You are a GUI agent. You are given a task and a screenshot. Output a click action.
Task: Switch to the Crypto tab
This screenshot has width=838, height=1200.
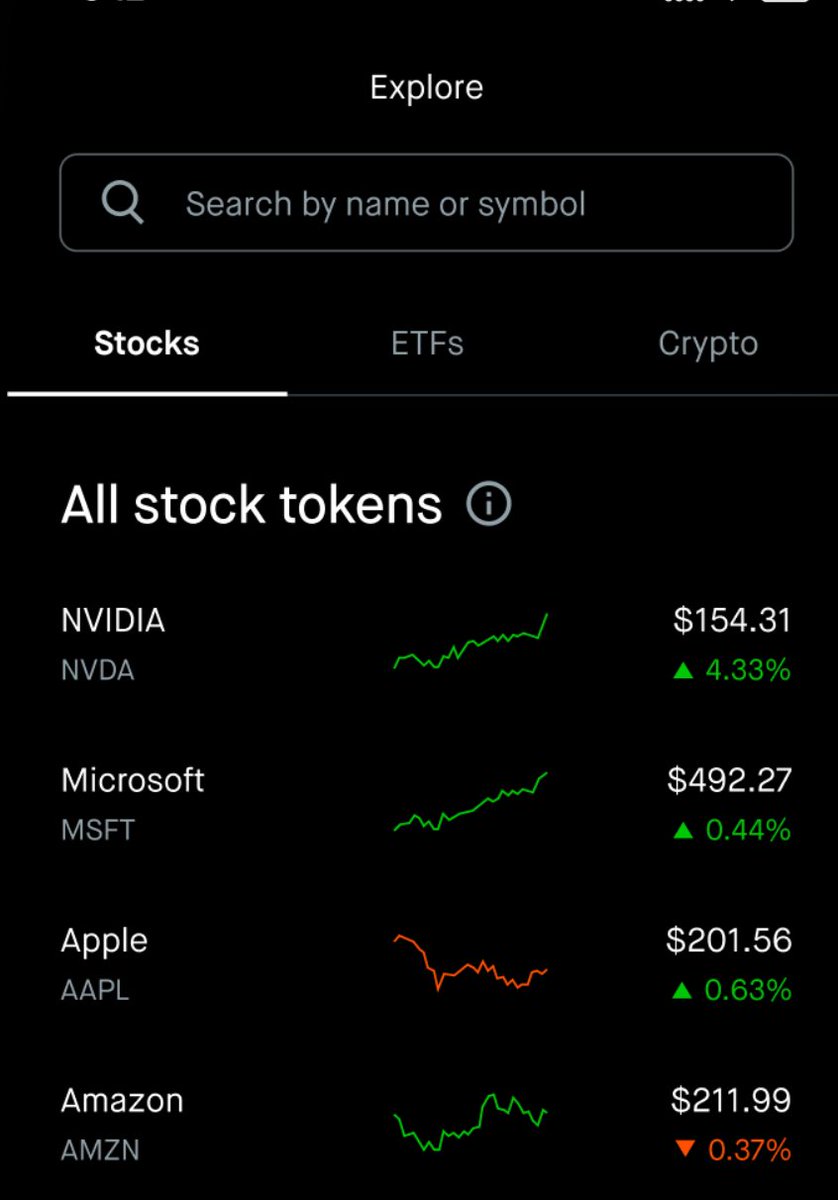pyautogui.click(x=708, y=344)
